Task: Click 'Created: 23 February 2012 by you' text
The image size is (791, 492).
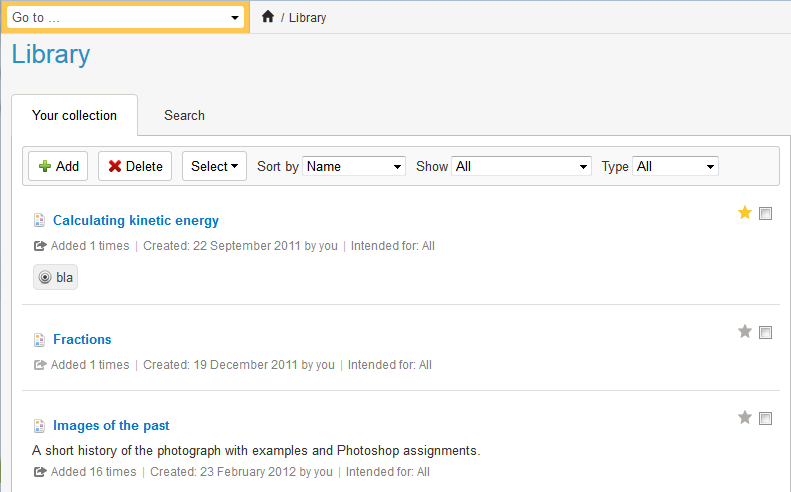Action: pos(241,472)
